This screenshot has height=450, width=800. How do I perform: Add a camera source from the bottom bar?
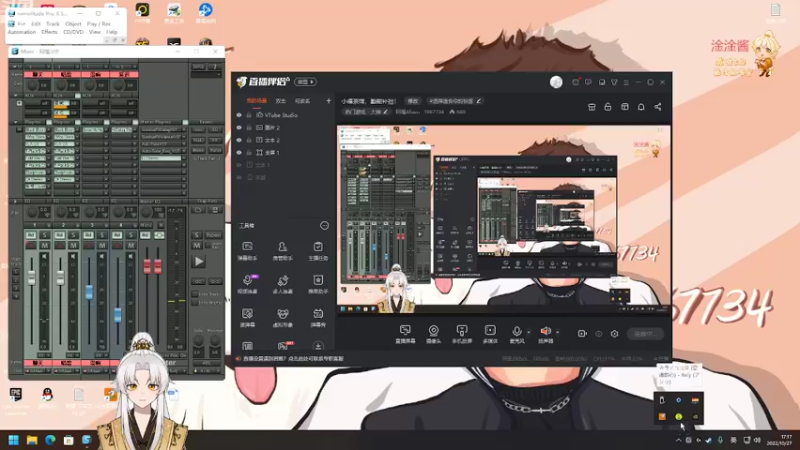click(433, 334)
